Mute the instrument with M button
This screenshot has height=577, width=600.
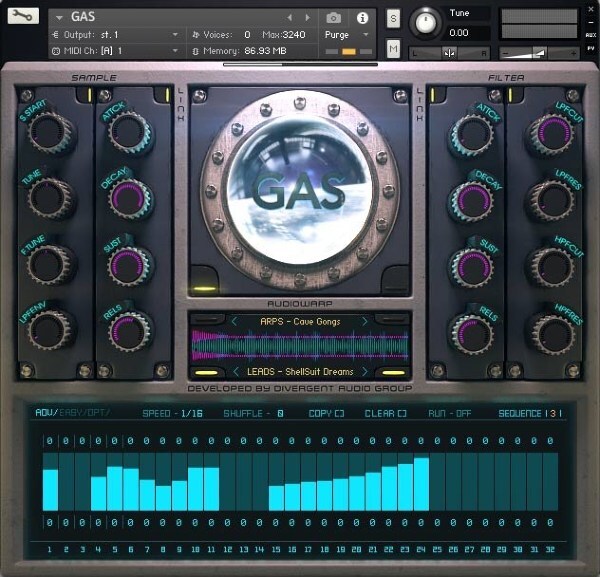tap(393, 49)
